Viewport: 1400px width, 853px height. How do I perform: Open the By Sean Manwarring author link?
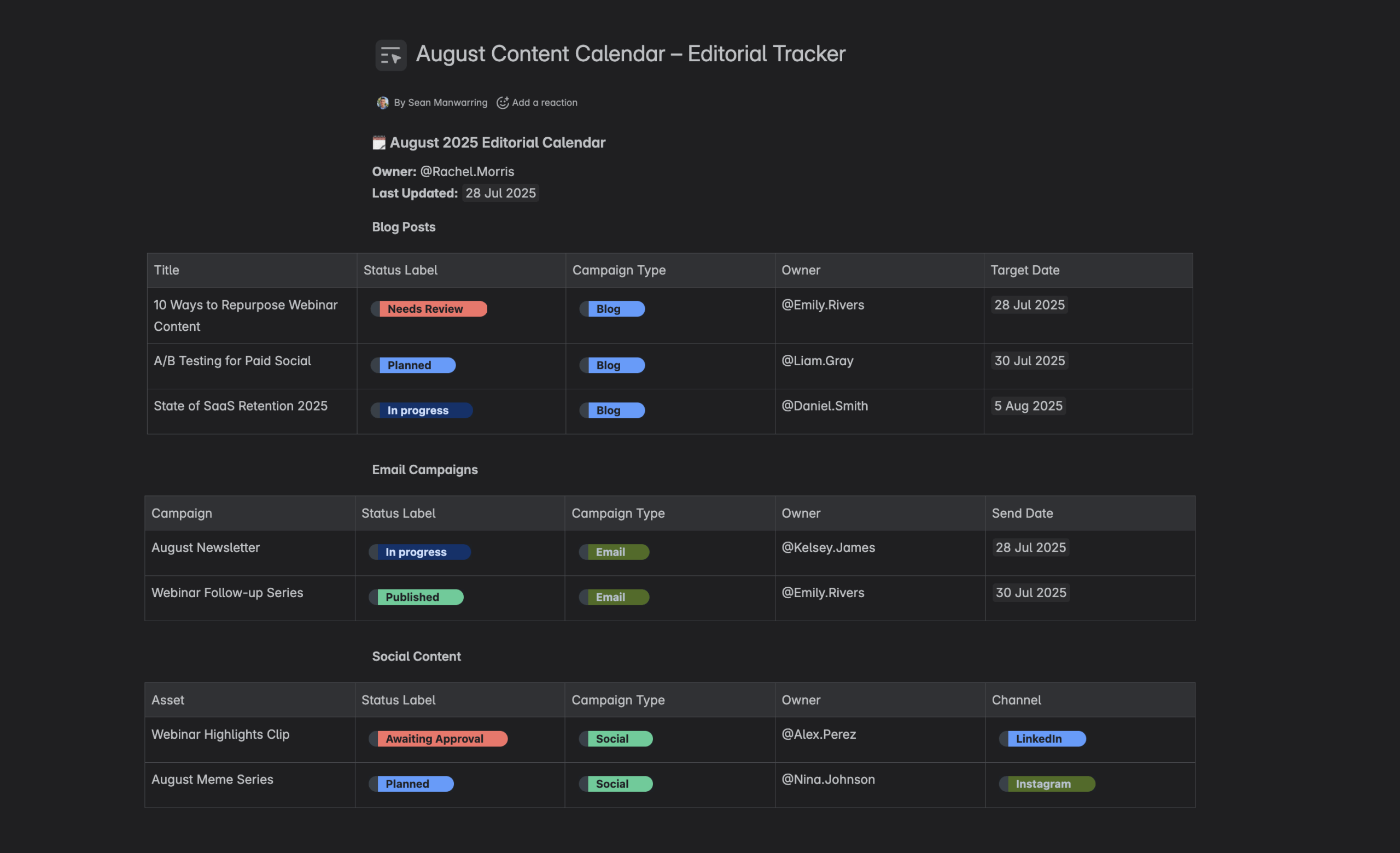[440, 103]
